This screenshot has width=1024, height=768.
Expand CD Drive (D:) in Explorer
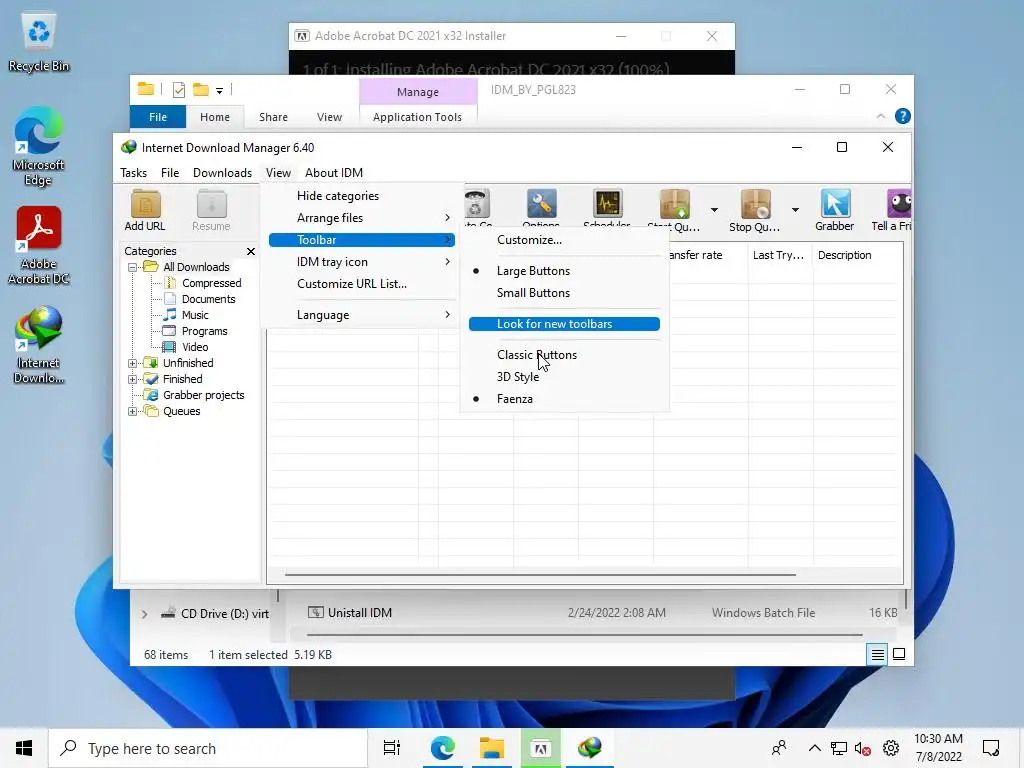point(144,614)
